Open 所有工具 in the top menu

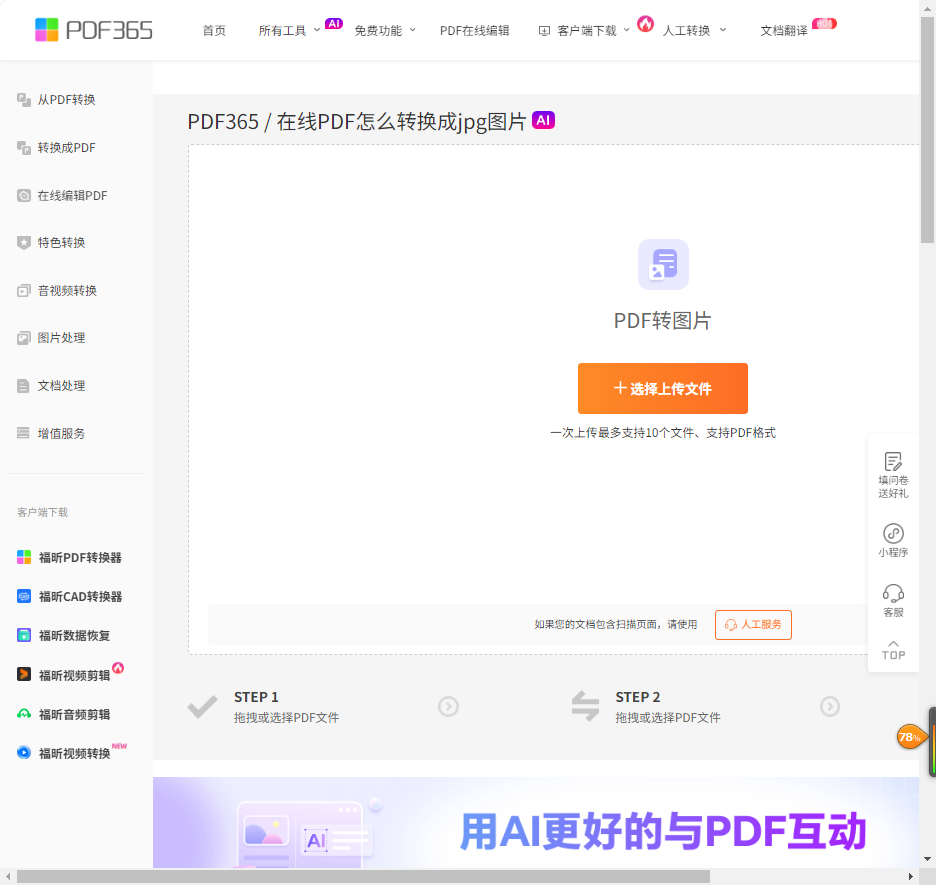pyautogui.click(x=282, y=30)
